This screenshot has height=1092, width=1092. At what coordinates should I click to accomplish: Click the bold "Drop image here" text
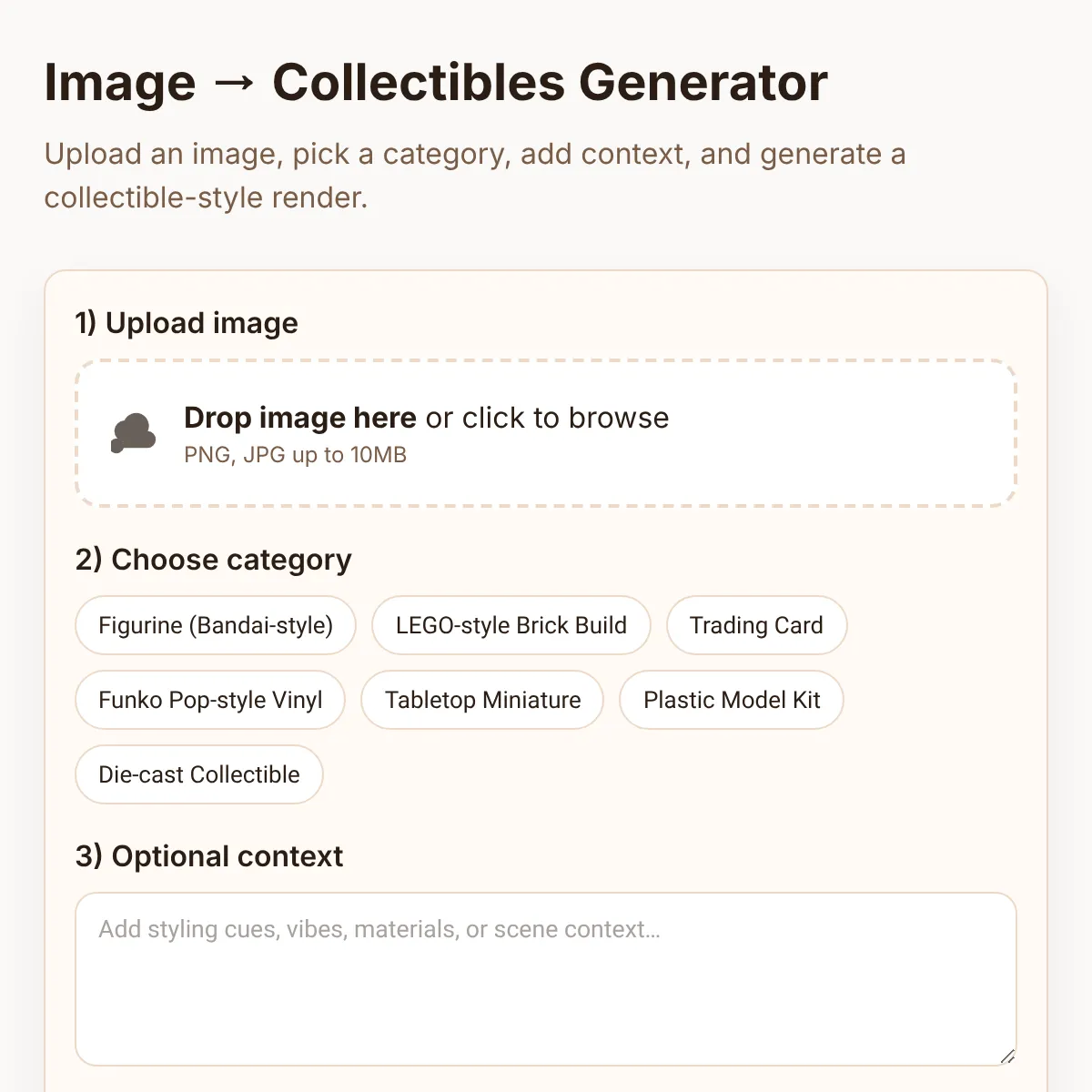[x=300, y=418]
